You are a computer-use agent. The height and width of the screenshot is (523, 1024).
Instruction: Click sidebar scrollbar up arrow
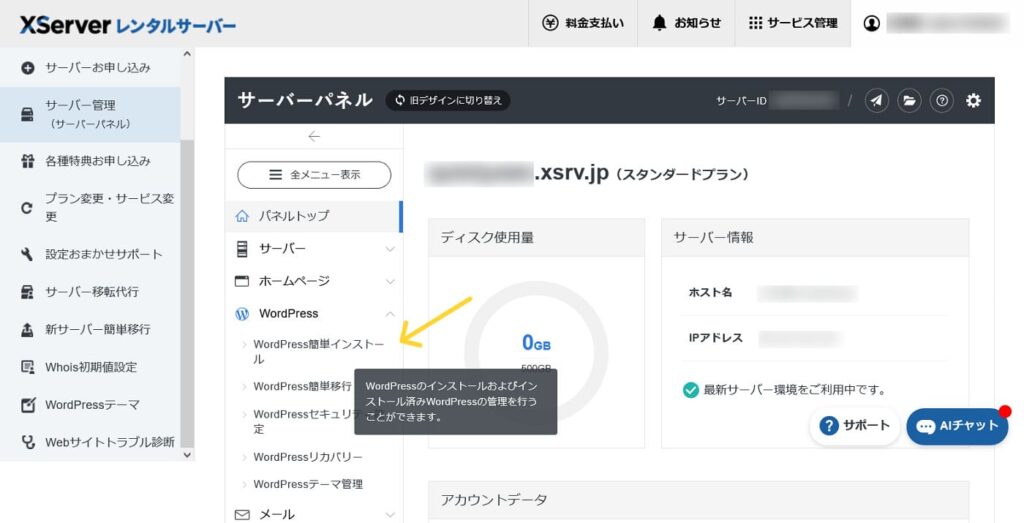187,54
